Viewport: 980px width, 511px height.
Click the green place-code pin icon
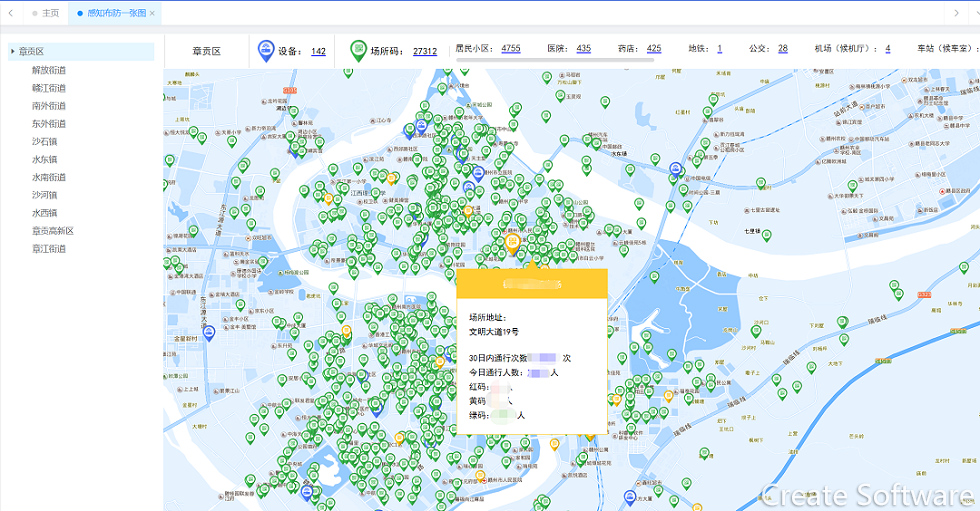pyautogui.click(x=358, y=50)
